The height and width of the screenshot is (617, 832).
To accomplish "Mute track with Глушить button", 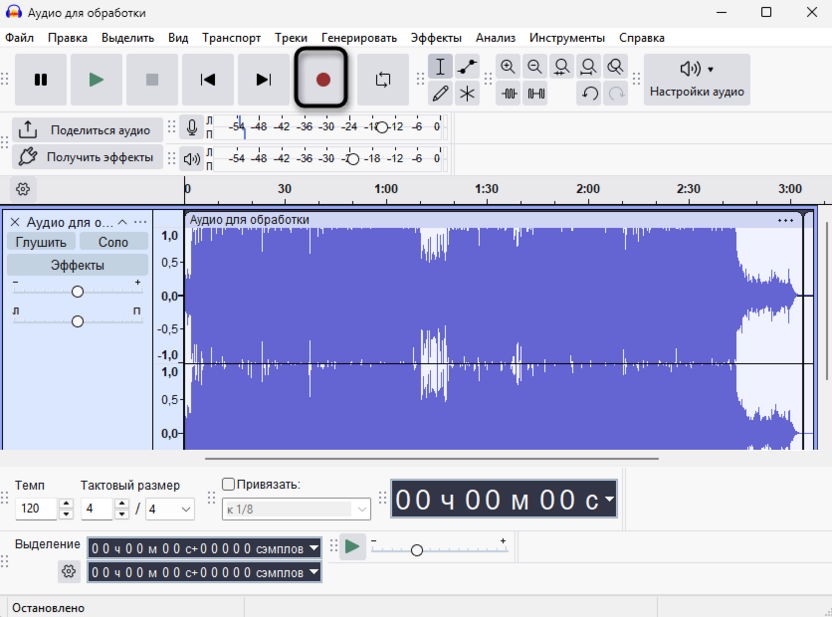I will [x=41, y=242].
